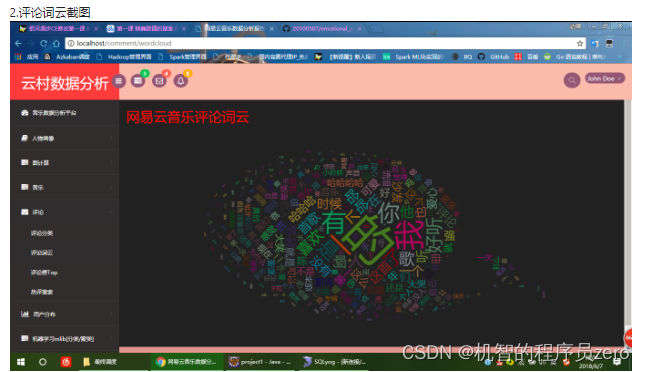Click the browser forward arrow
Screen dimensions: 645x372
(31, 43)
